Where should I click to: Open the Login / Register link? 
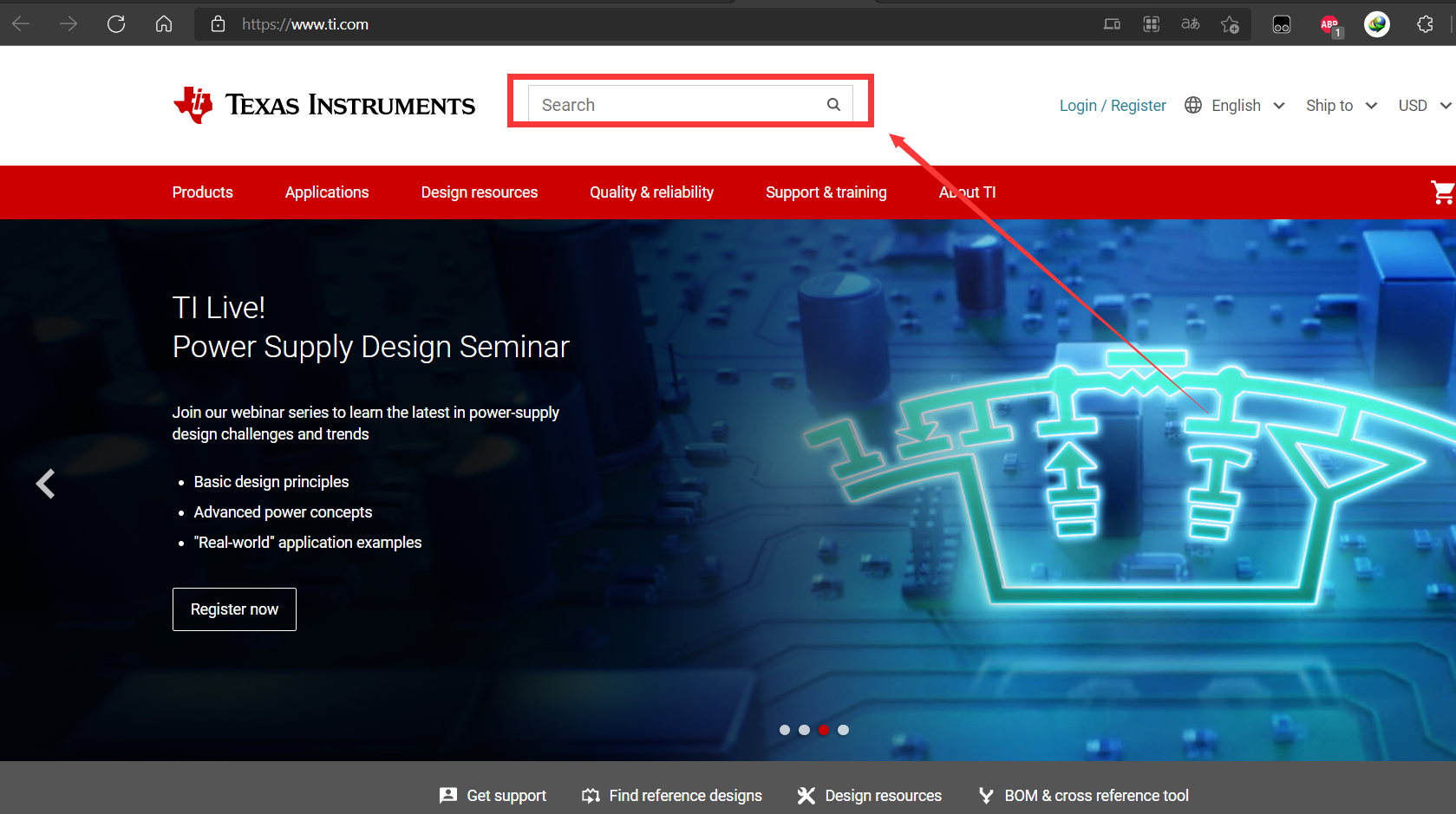1113,105
